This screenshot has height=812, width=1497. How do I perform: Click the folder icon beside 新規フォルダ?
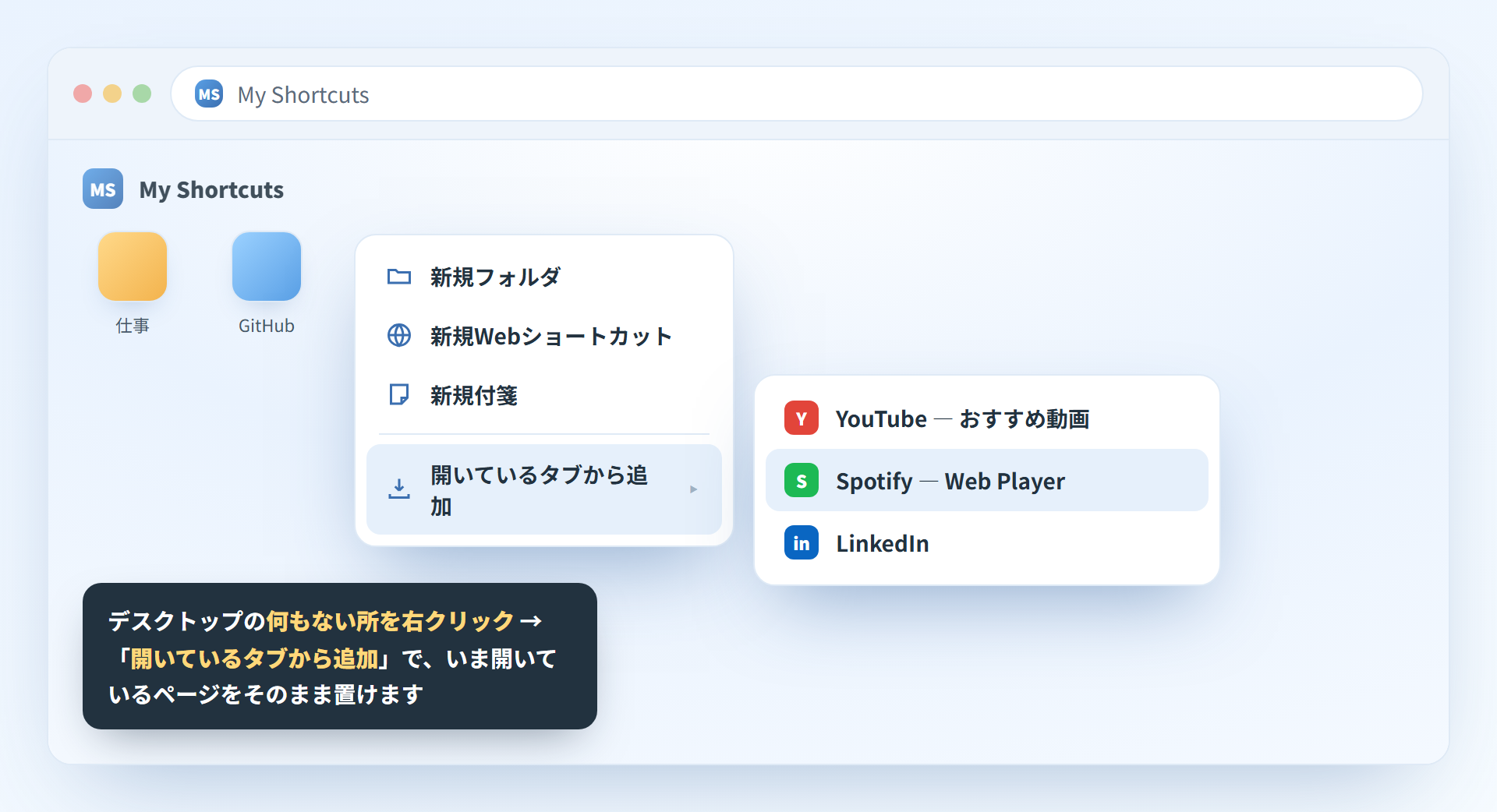(399, 277)
